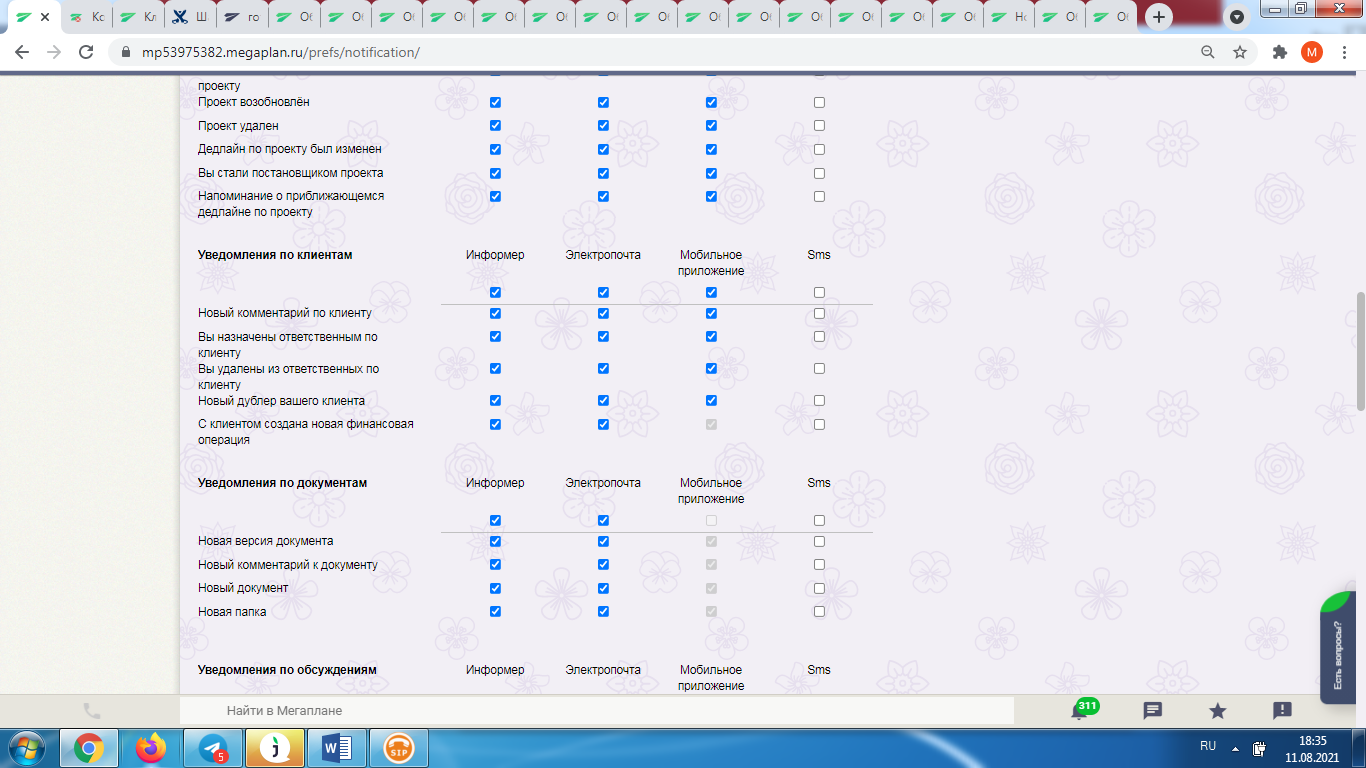Uncheck Информер for 'Новый комментарий к документу'

coord(495,565)
